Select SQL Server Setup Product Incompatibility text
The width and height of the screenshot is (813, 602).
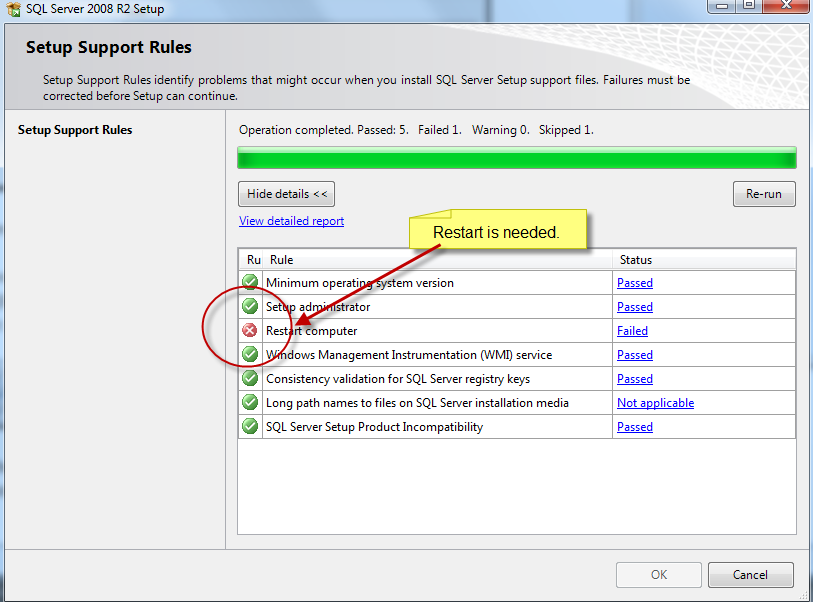click(374, 427)
